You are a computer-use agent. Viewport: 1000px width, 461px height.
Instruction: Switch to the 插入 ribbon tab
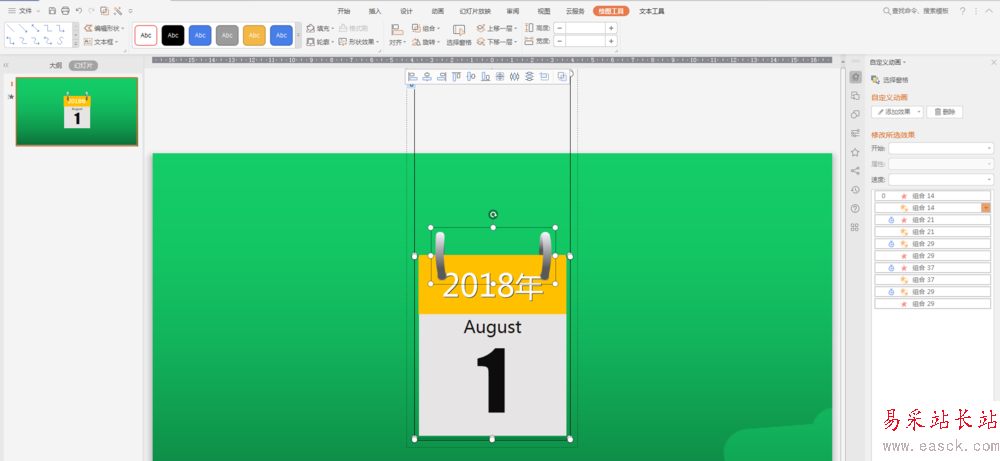pyautogui.click(x=375, y=11)
